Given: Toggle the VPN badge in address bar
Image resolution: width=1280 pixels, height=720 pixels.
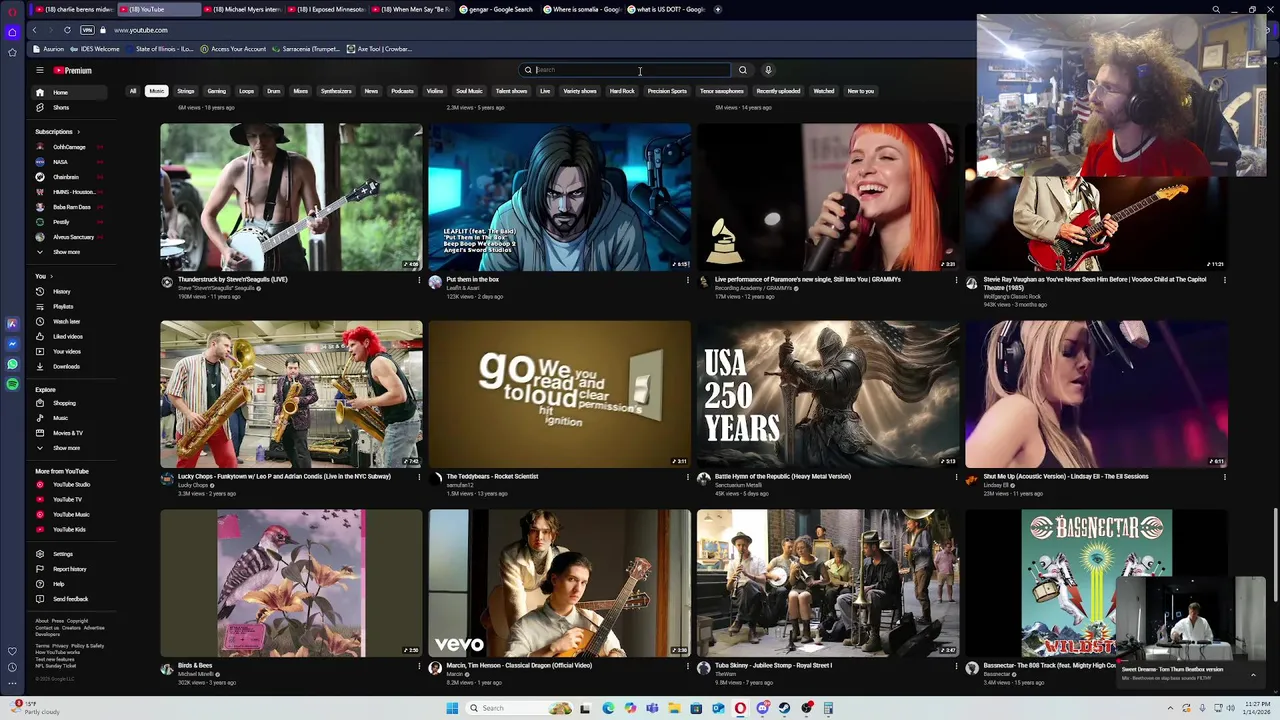Looking at the screenshot, I should click(87, 30).
